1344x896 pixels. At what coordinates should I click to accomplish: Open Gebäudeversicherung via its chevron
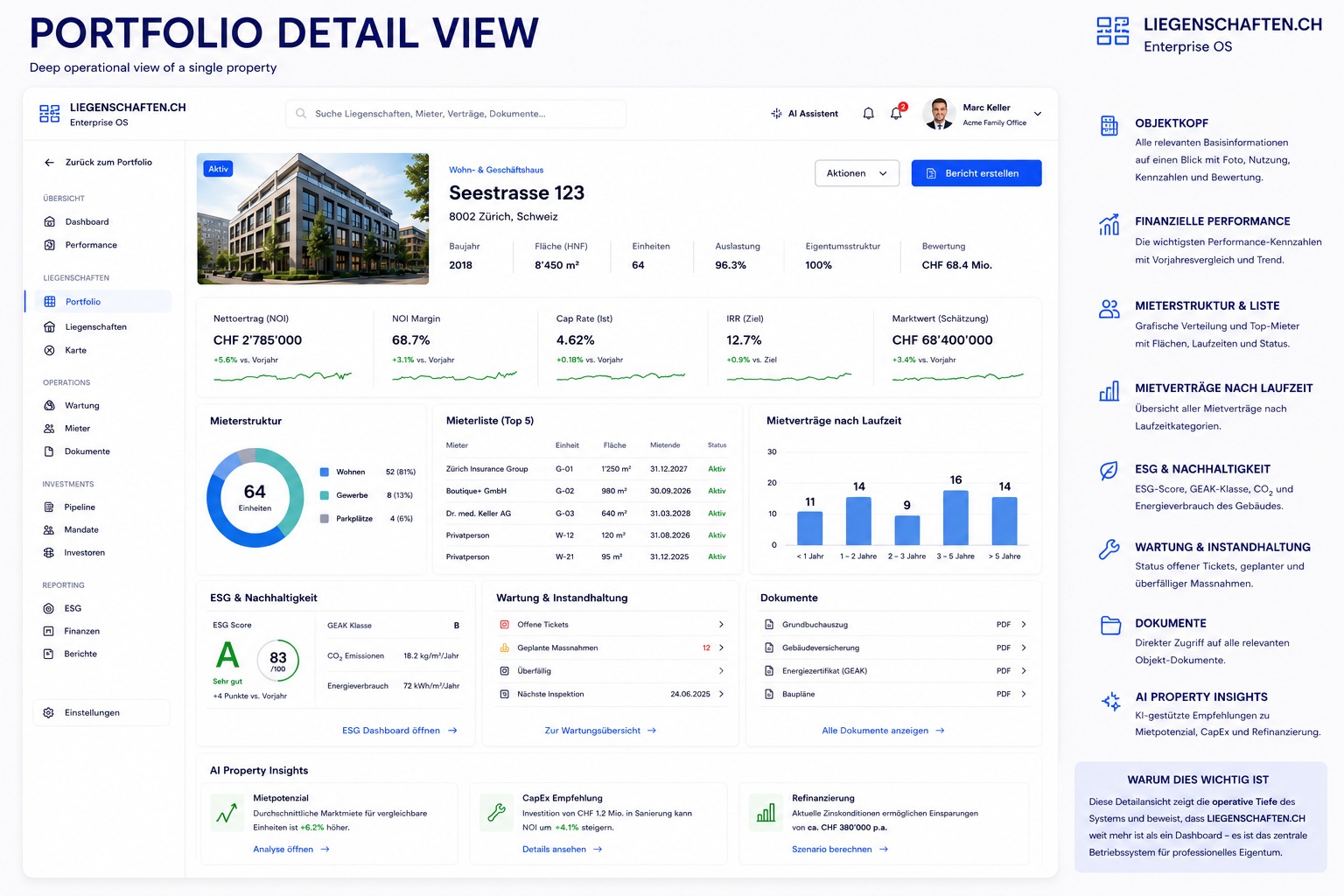coord(1024,648)
